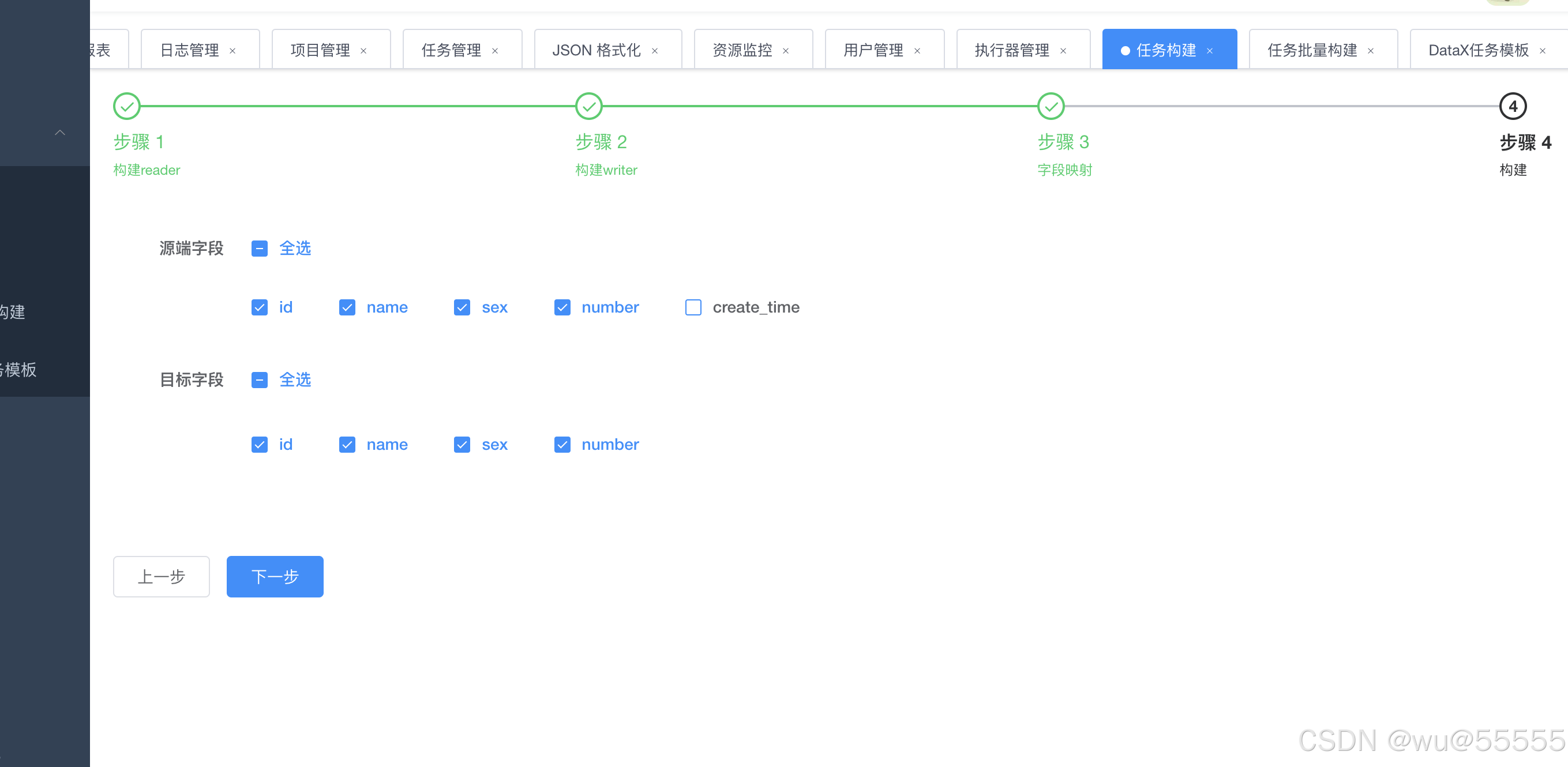Uncheck the source field number checkbox
The image size is (1568, 767).
click(562, 307)
